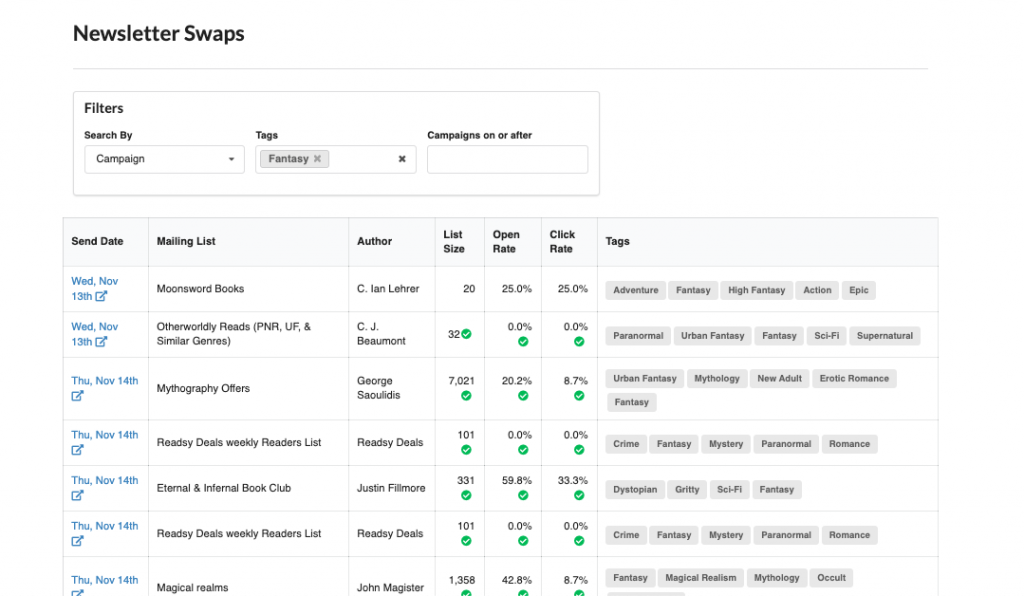Select list size value 1,358

click(x=462, y=580)
